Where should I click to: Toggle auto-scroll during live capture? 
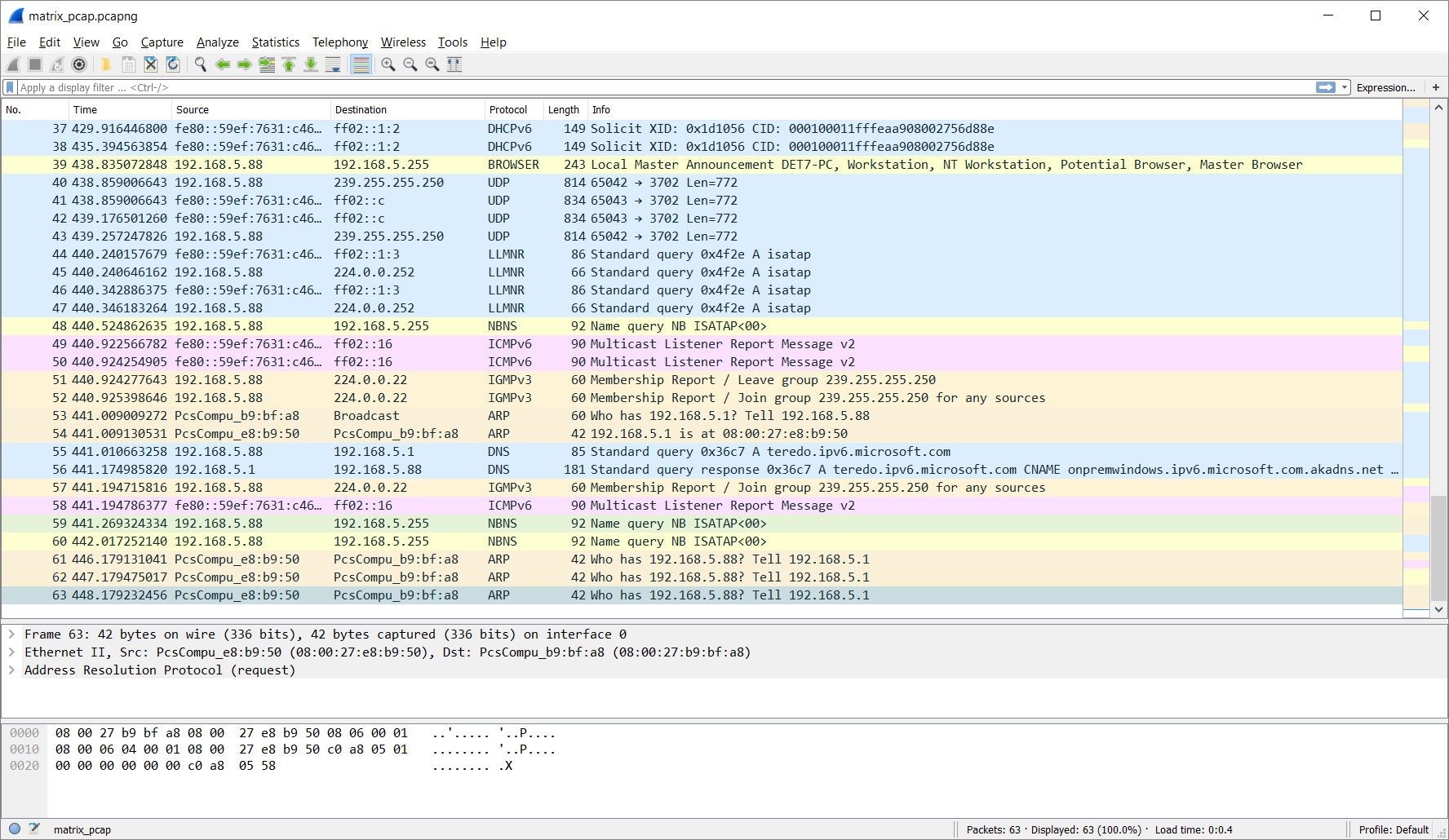point(333,64)
